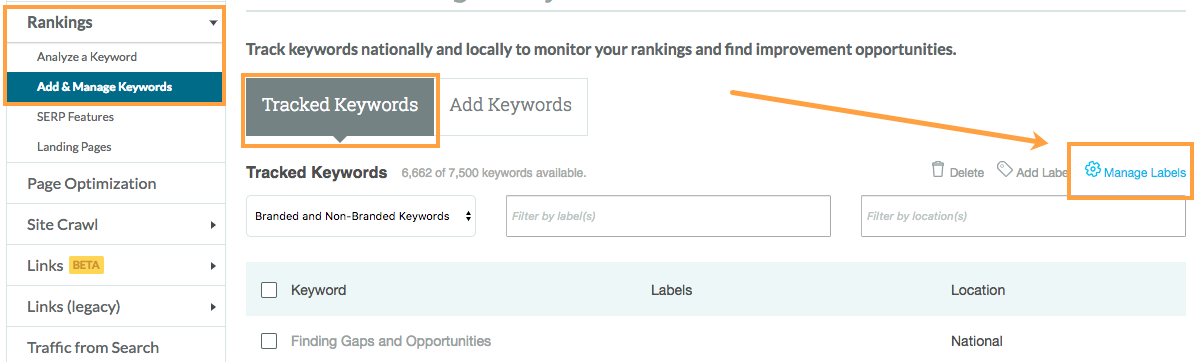Image resolution: width=1199 pixels, height=362 pixels.
Task: Check the Finding Gaps and Opportunities row
Action: (x=269, y=341)
